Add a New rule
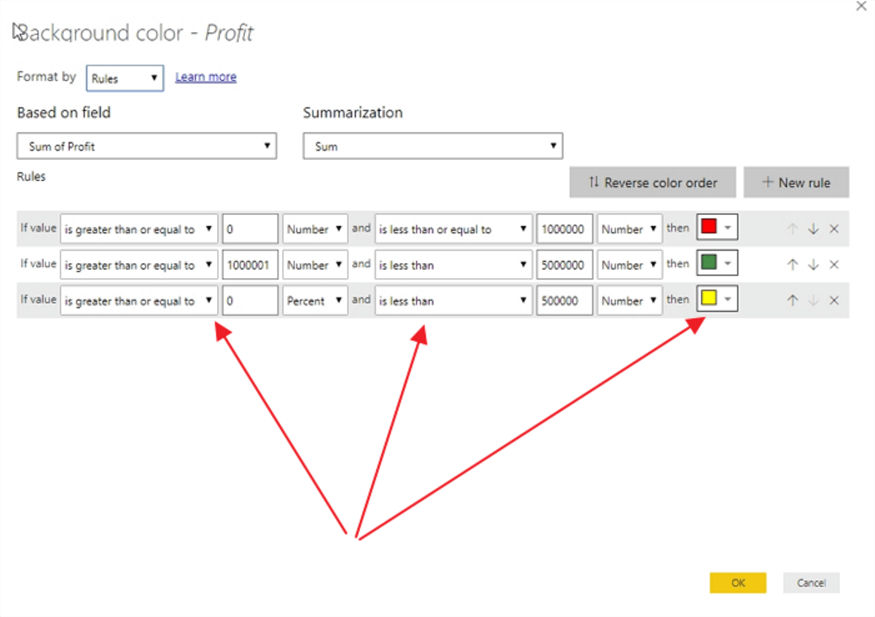The height and width of the screenshot is (617, 875). (x=798, y=182)
